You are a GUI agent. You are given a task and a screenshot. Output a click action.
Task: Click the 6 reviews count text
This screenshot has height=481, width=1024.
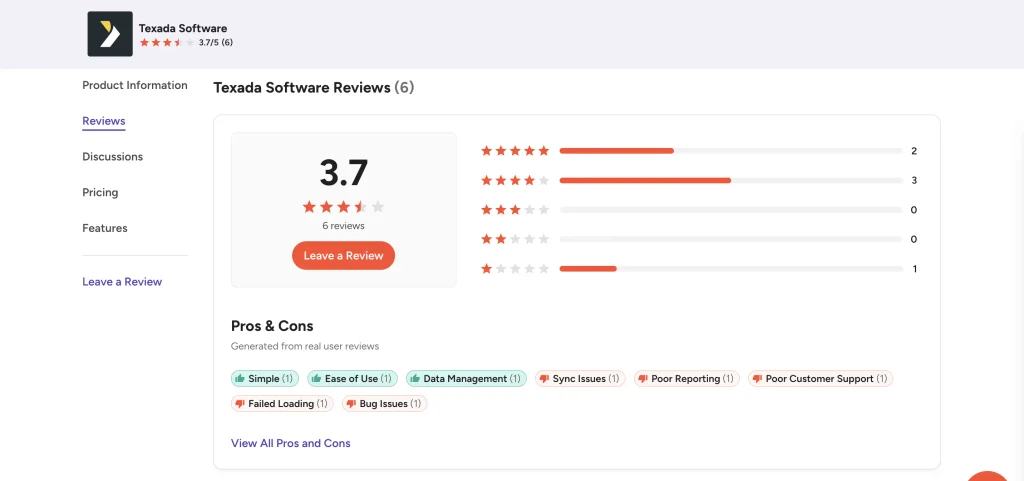[x=344, y=226]
